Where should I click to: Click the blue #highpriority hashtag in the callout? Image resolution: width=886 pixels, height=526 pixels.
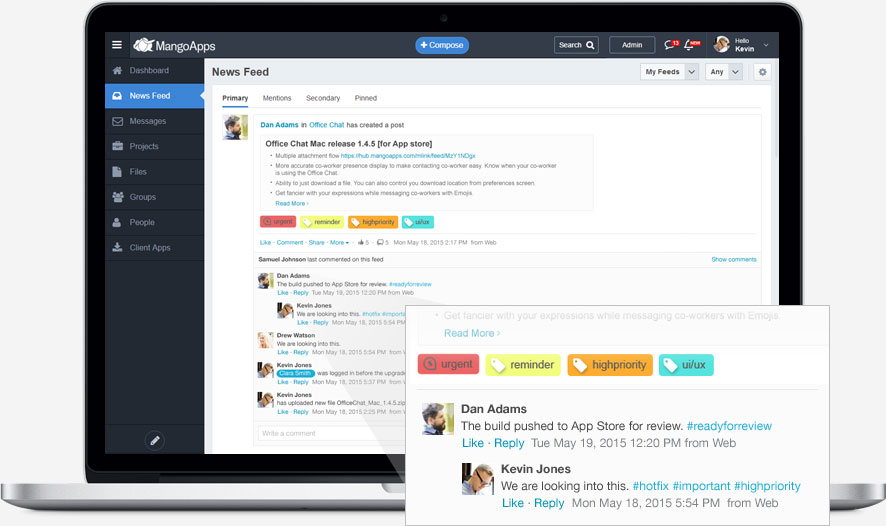point(767,486)
